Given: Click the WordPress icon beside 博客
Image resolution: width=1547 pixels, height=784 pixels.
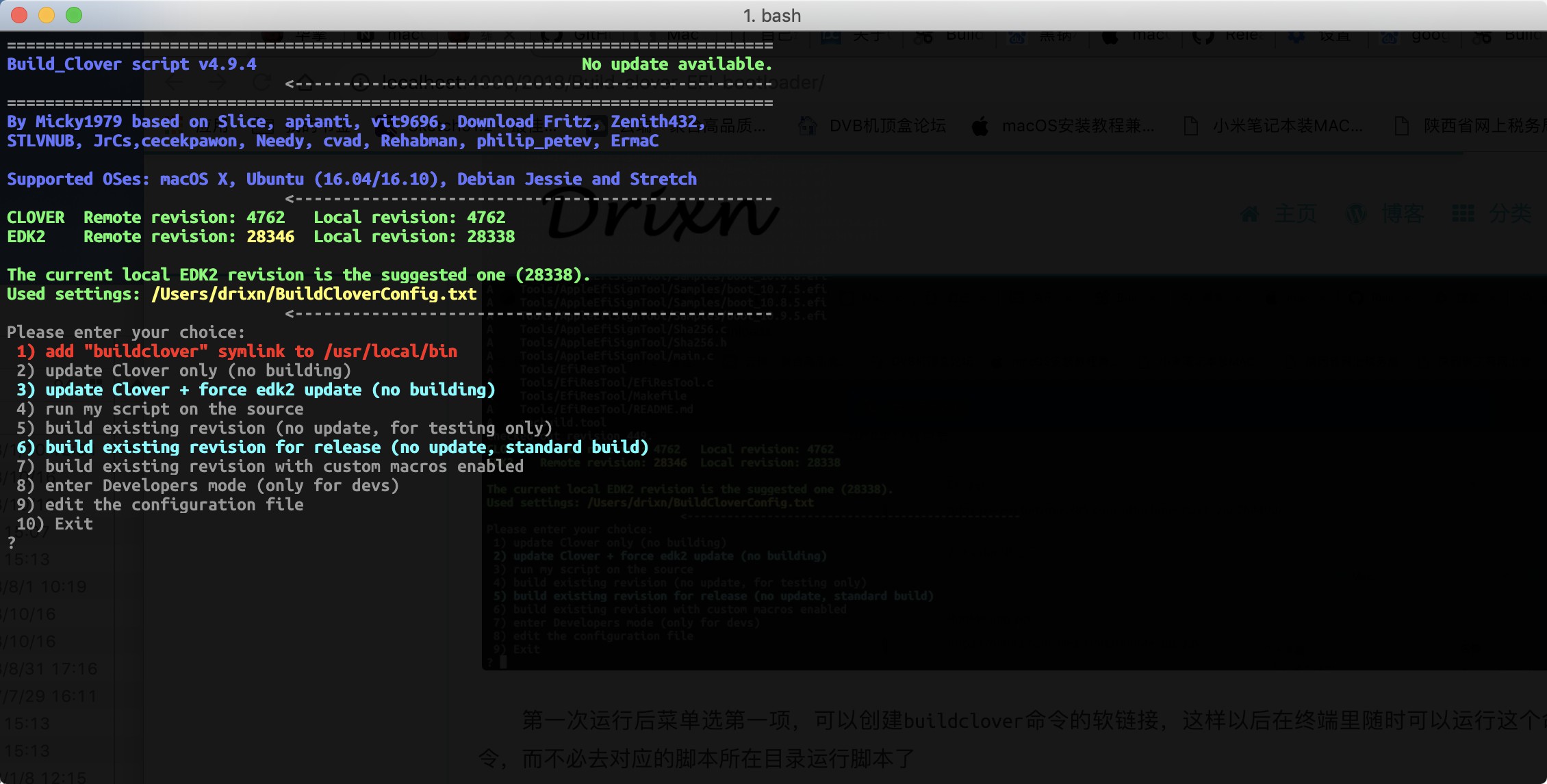Looking at the screenshot, I should tap(1356, 214).
